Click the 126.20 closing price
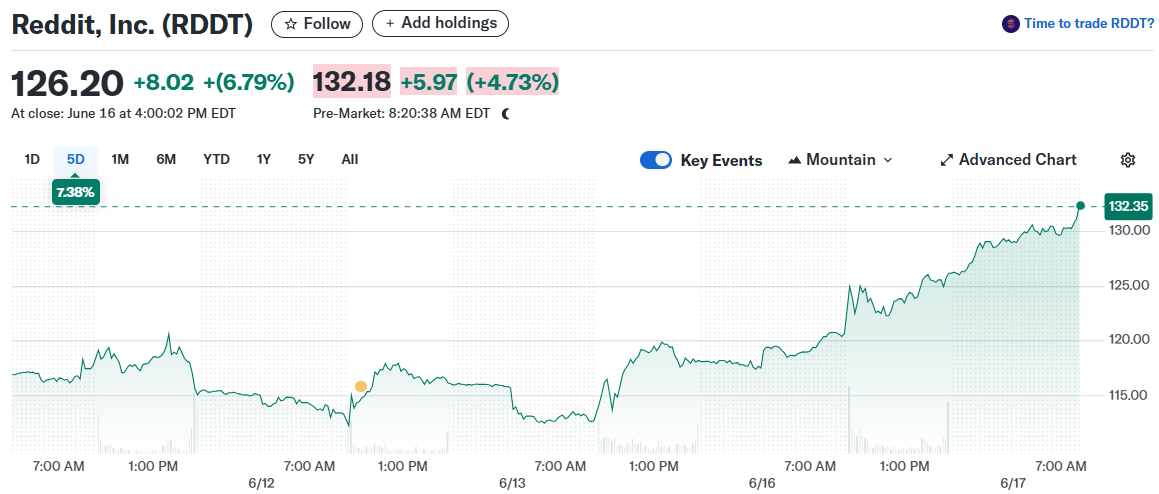 tap(67, 83)
